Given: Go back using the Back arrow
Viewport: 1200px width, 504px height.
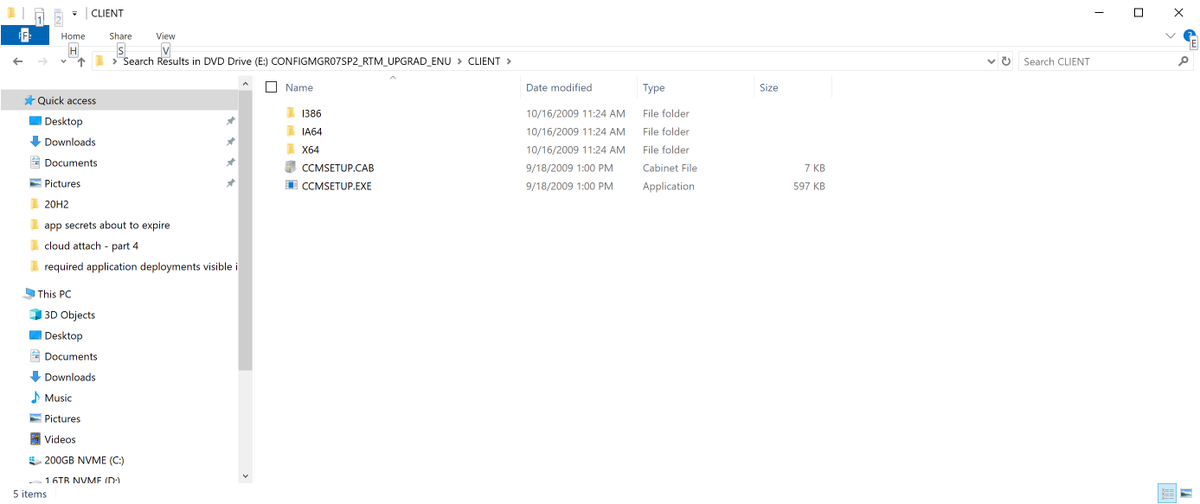Looking at the screenshot, I should [x=18, y=61].
